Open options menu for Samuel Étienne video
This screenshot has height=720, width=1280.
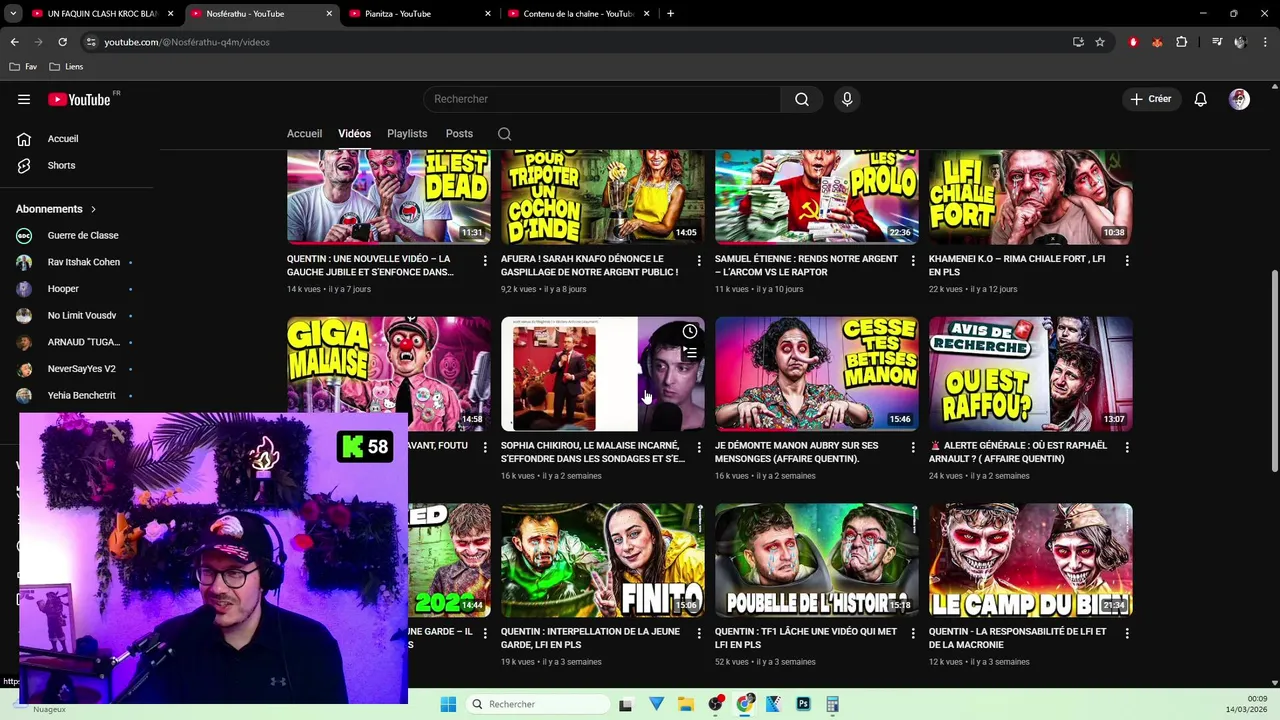(x=913, y=260)
